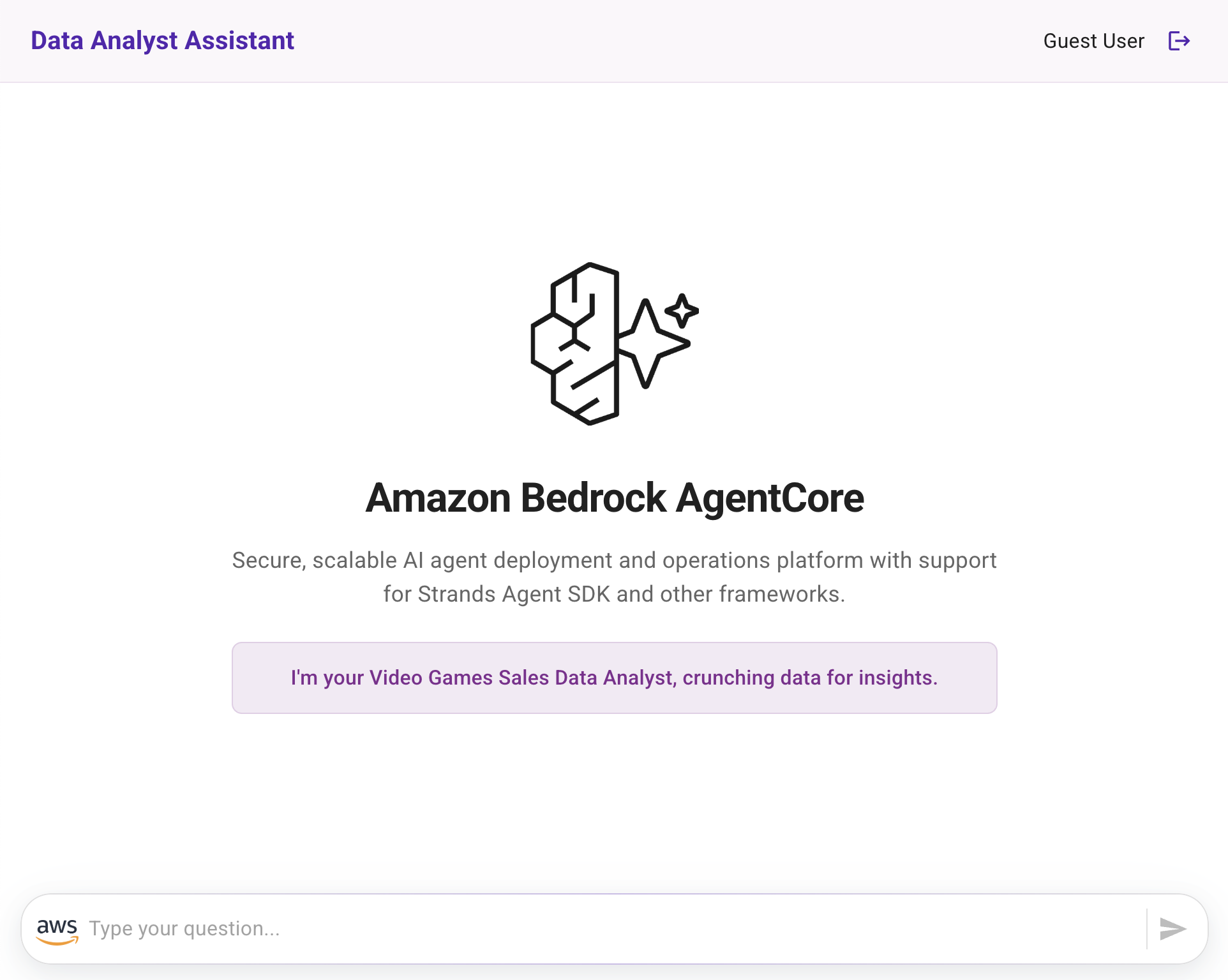
Task: Send the question with the paper-plane icon
Action: [1173, 929]
